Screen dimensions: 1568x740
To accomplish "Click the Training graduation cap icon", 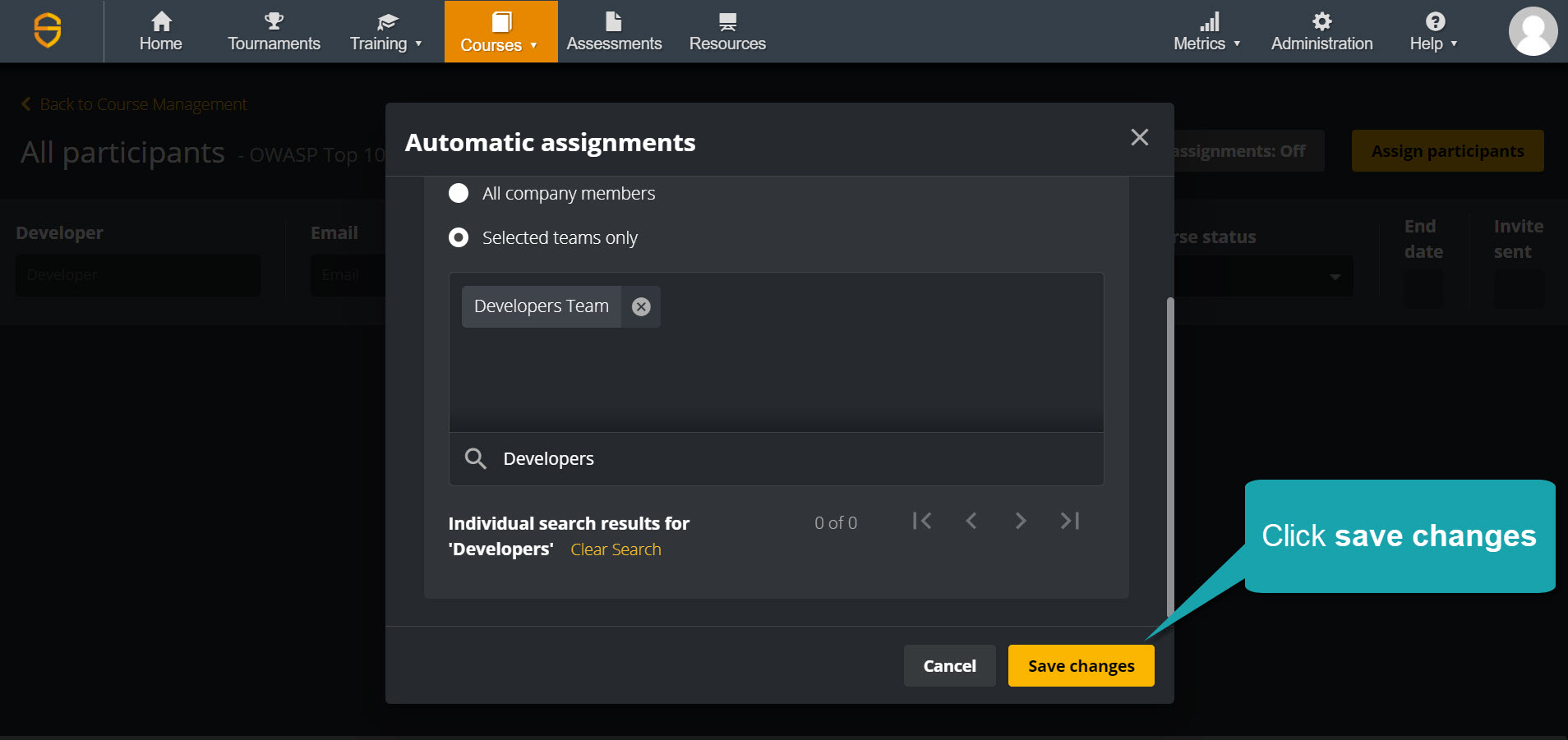I will 387,21.
